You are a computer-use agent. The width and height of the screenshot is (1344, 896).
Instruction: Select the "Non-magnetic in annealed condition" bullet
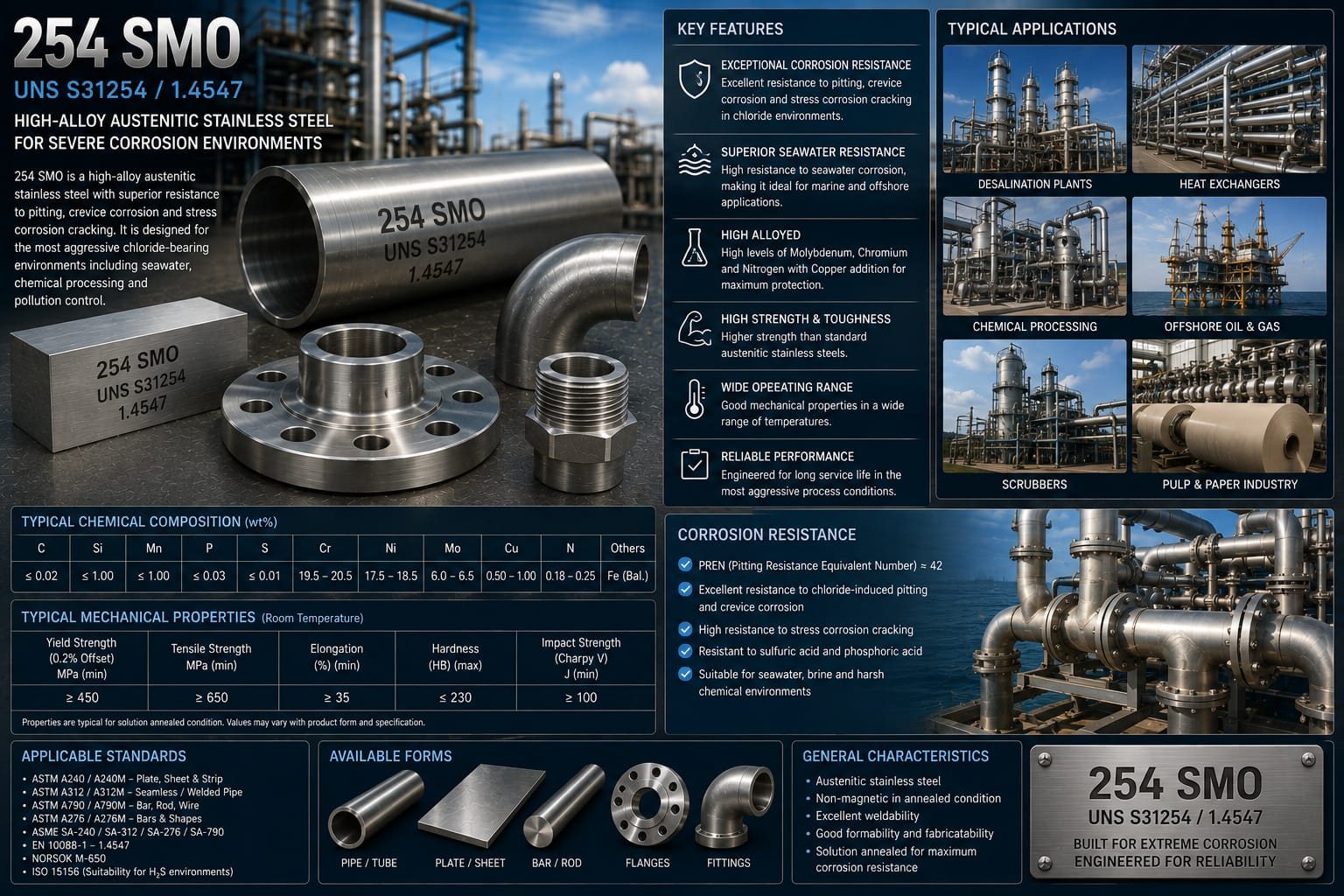[x=903, y=798]
